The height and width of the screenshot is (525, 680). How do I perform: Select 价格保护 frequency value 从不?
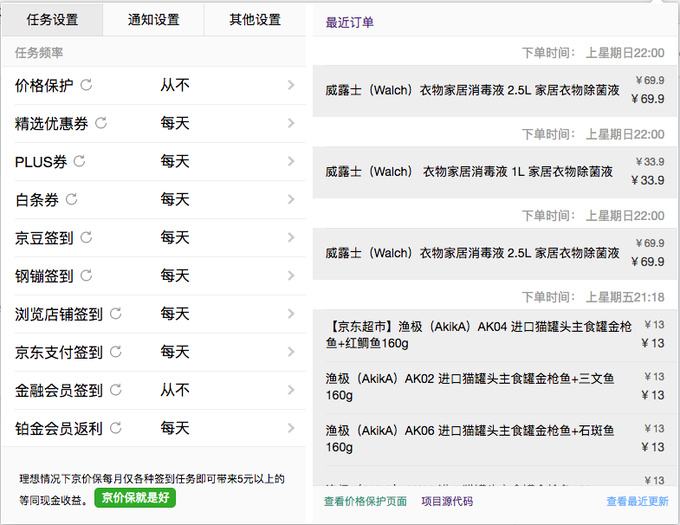175,85
